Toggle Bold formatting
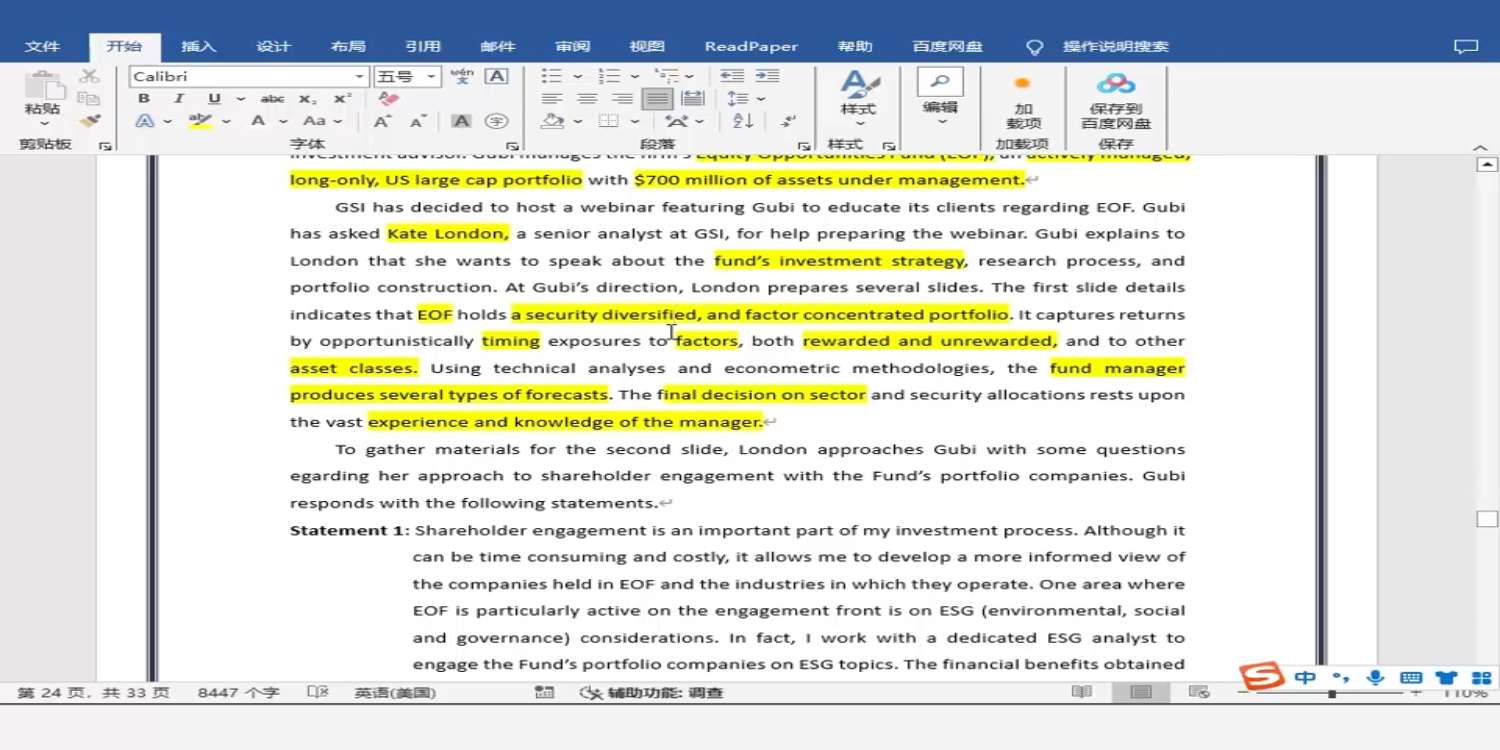The height and width of the screenshot is (750, 1500). click(144, 99)
